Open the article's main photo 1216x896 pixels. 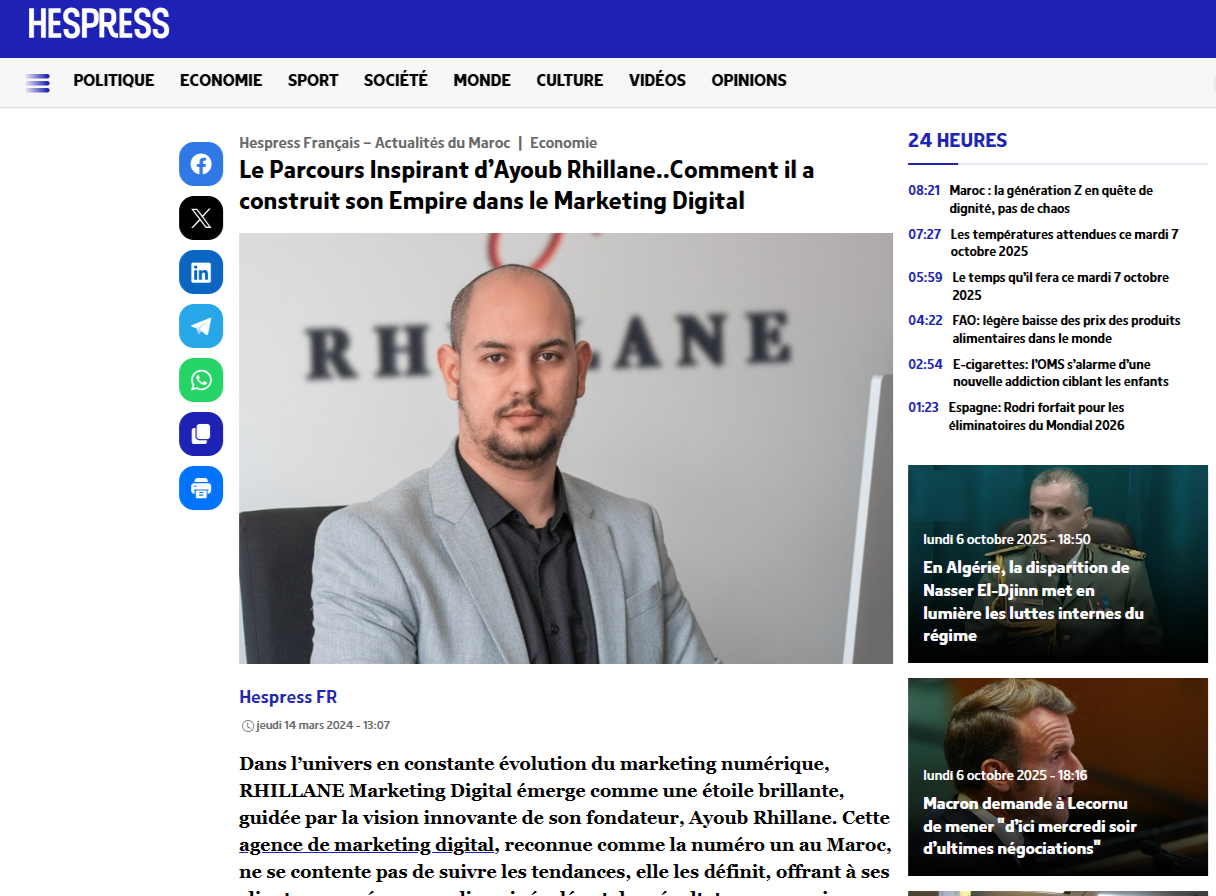point(565,448)
